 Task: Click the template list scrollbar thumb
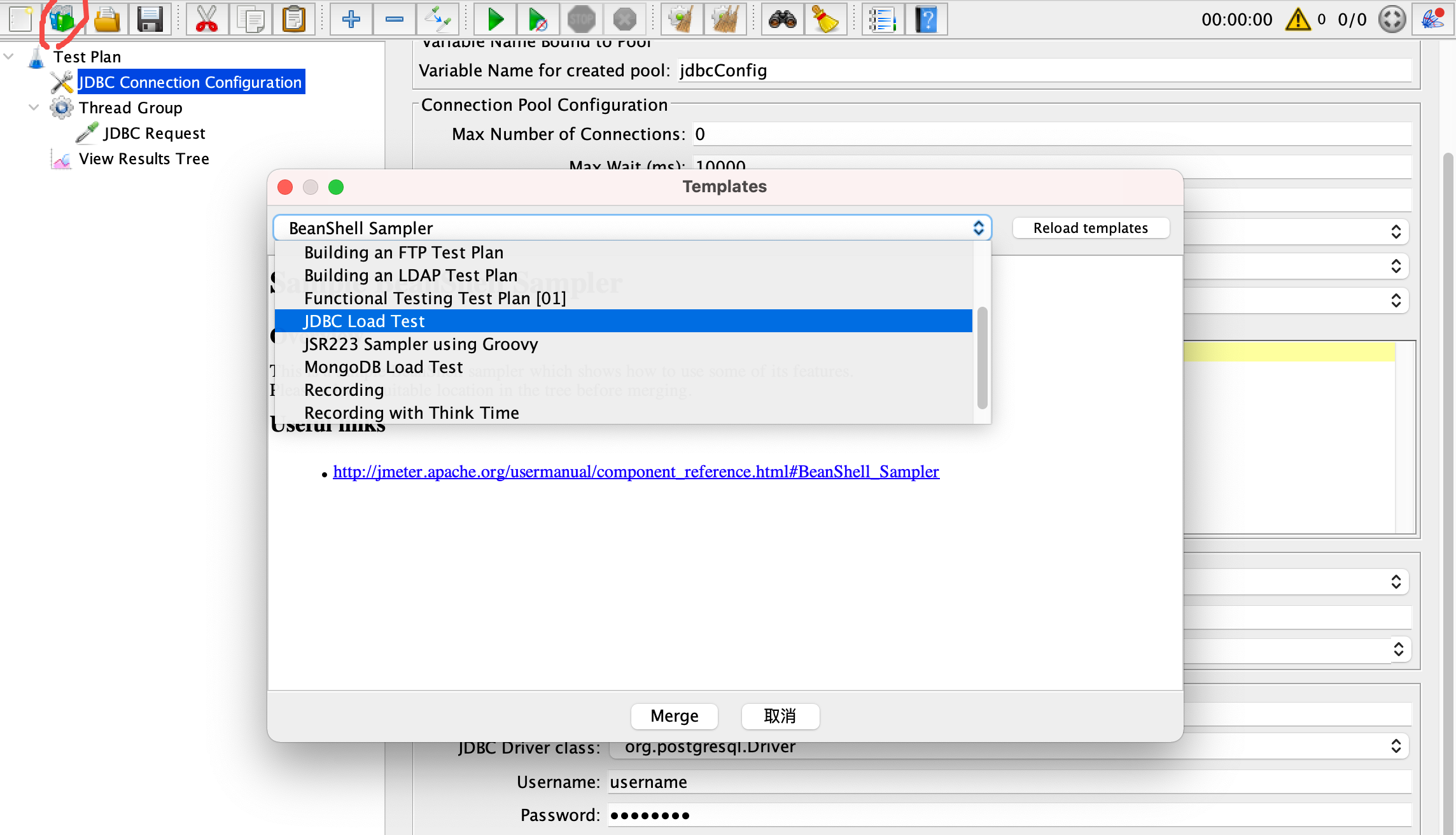pos(982,356)
